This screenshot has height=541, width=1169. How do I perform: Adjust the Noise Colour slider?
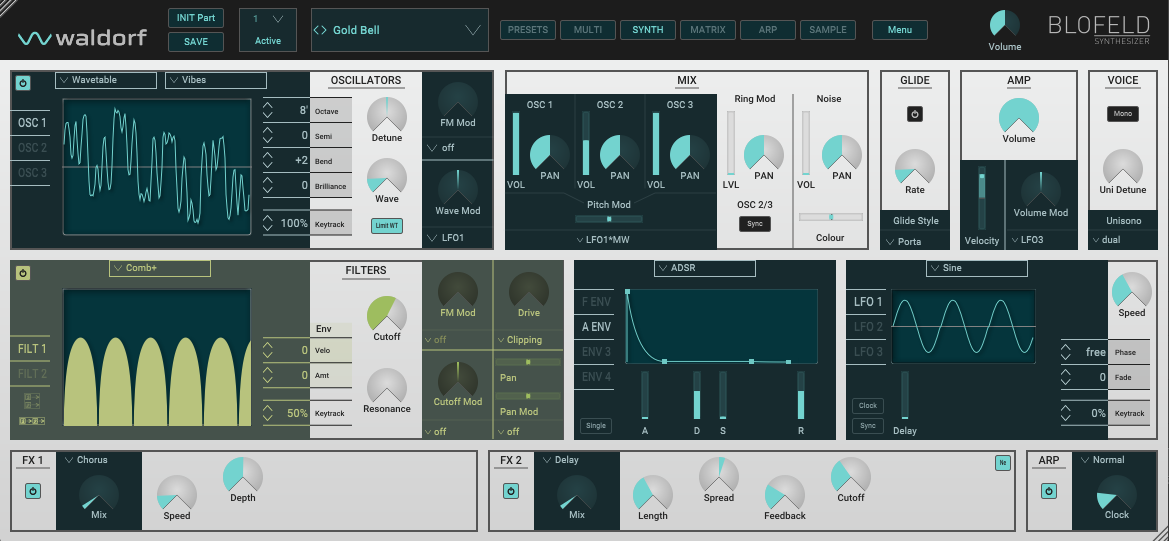coord(830,216)
